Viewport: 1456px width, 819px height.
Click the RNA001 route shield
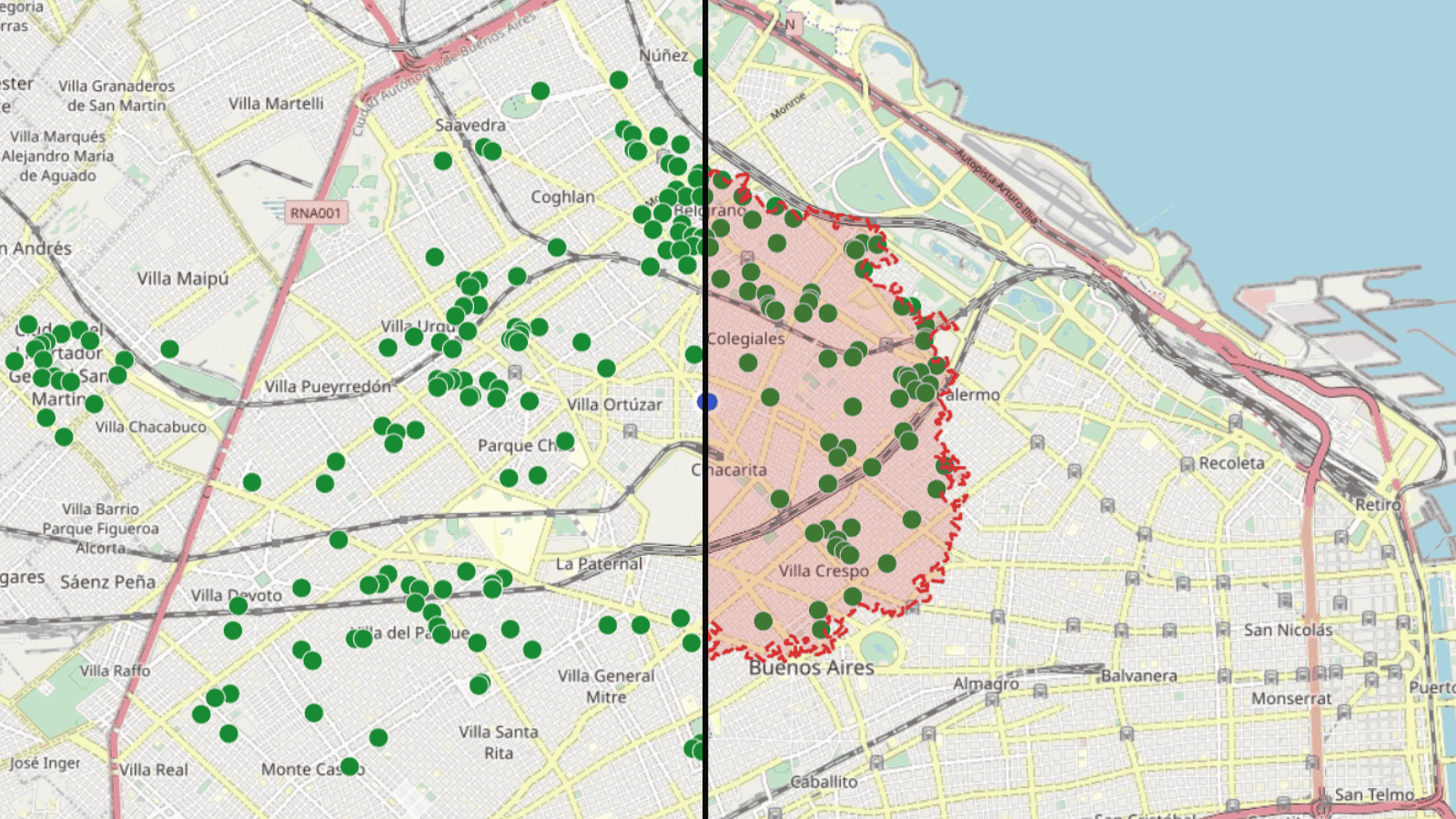(315, 213)
